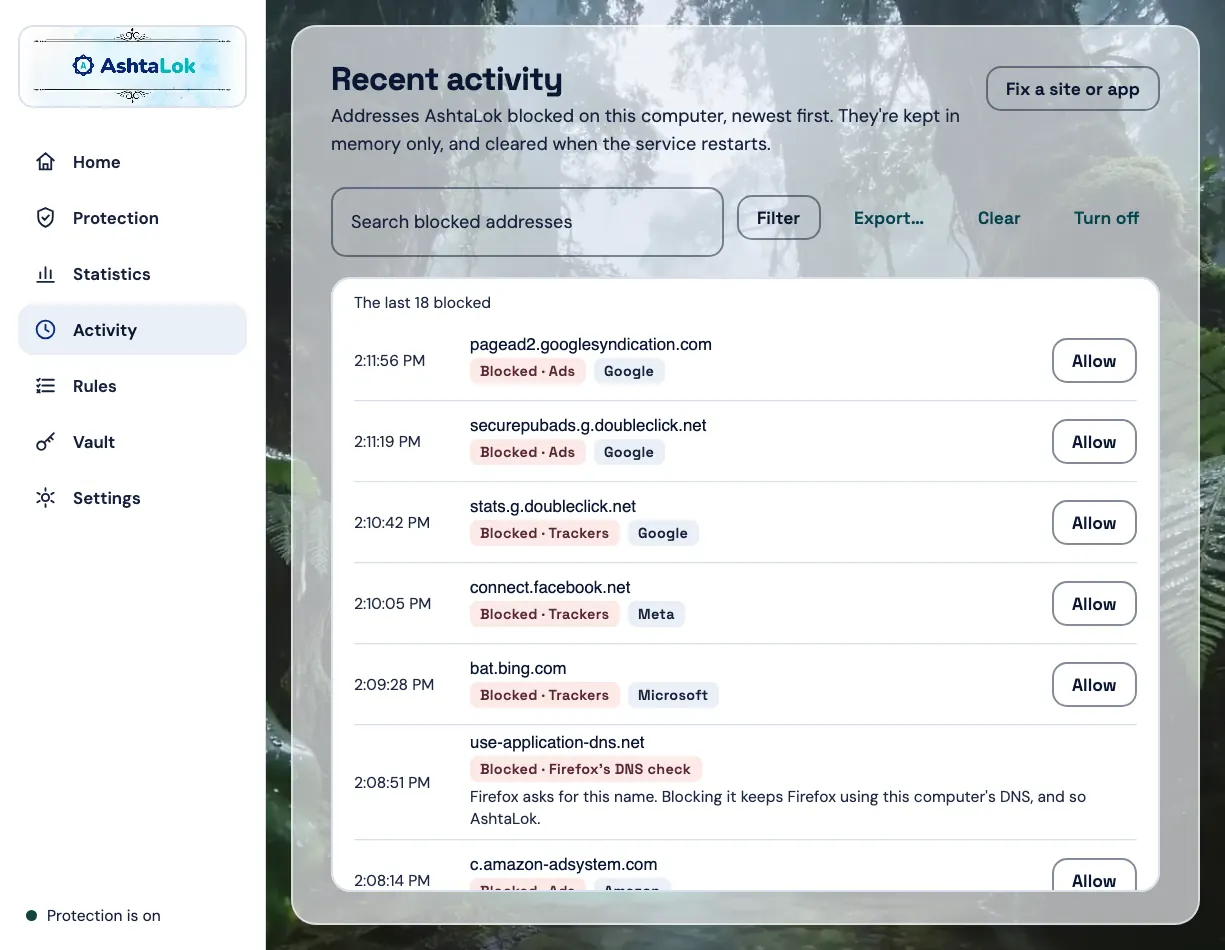This screenshot has width=1225, height=950.
Task: Select the Activity menu item
Action: point(132,330)
